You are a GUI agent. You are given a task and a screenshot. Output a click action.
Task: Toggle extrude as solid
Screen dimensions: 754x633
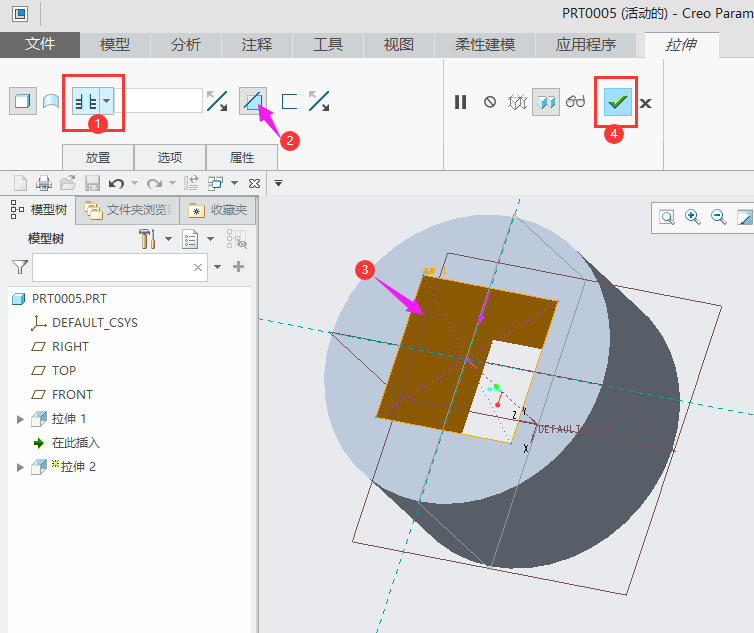tap(21, 101)
